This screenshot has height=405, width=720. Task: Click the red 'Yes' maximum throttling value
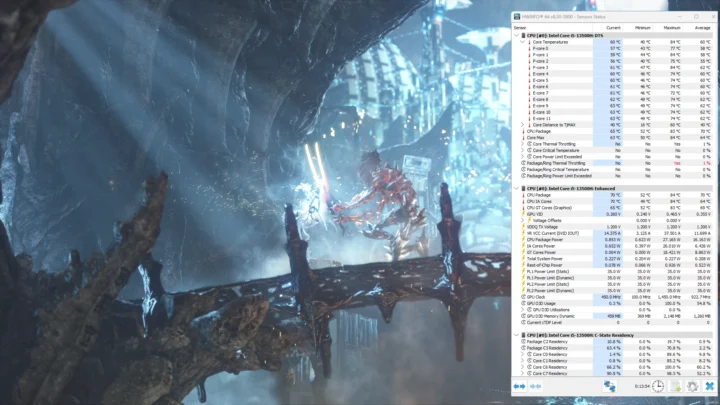pyautogui.click(x=677, y=163)
